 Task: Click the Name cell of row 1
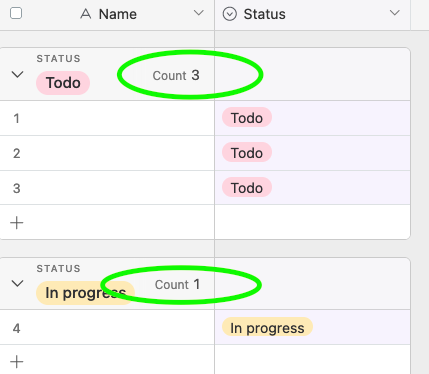[107, 118]
